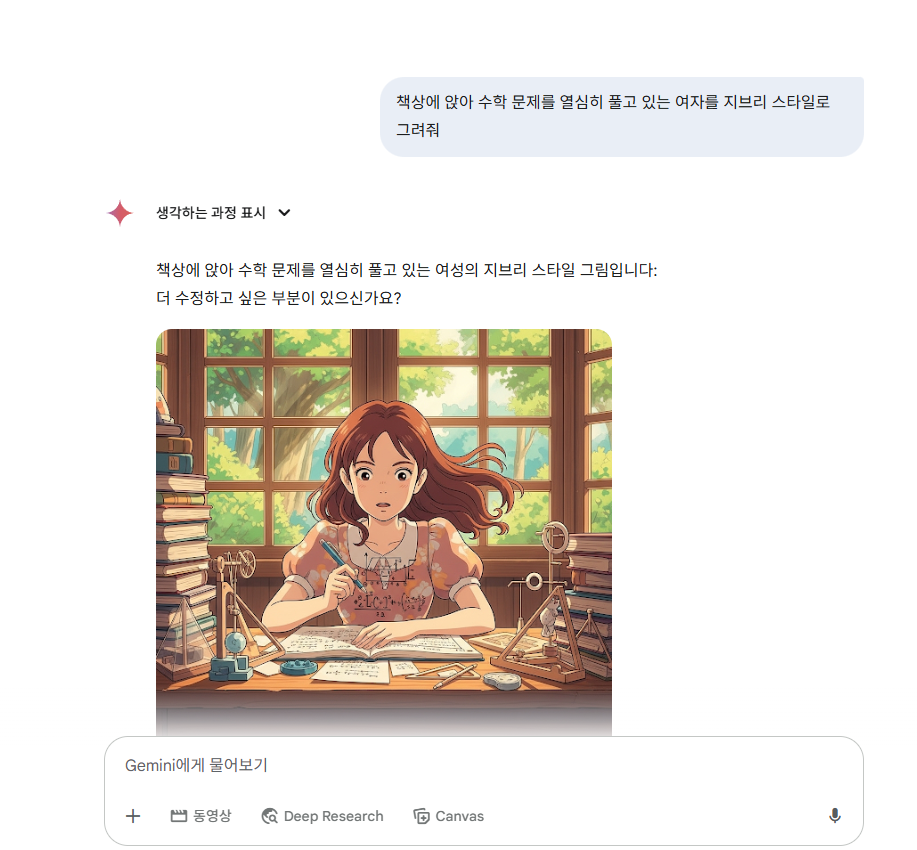Click the Gemini sparkle icon
The width and height of the screenshot is (917, 850).
(120, 212)
